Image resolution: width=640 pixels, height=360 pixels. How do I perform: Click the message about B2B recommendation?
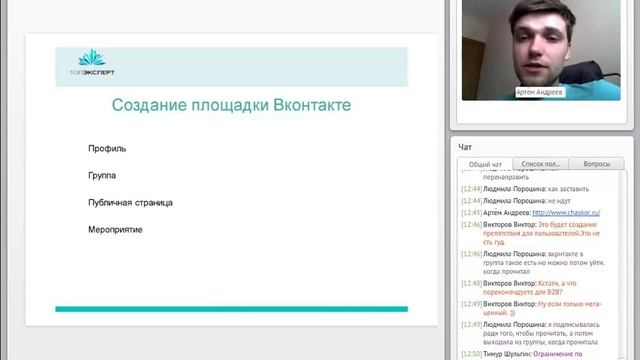click(519, 287)
